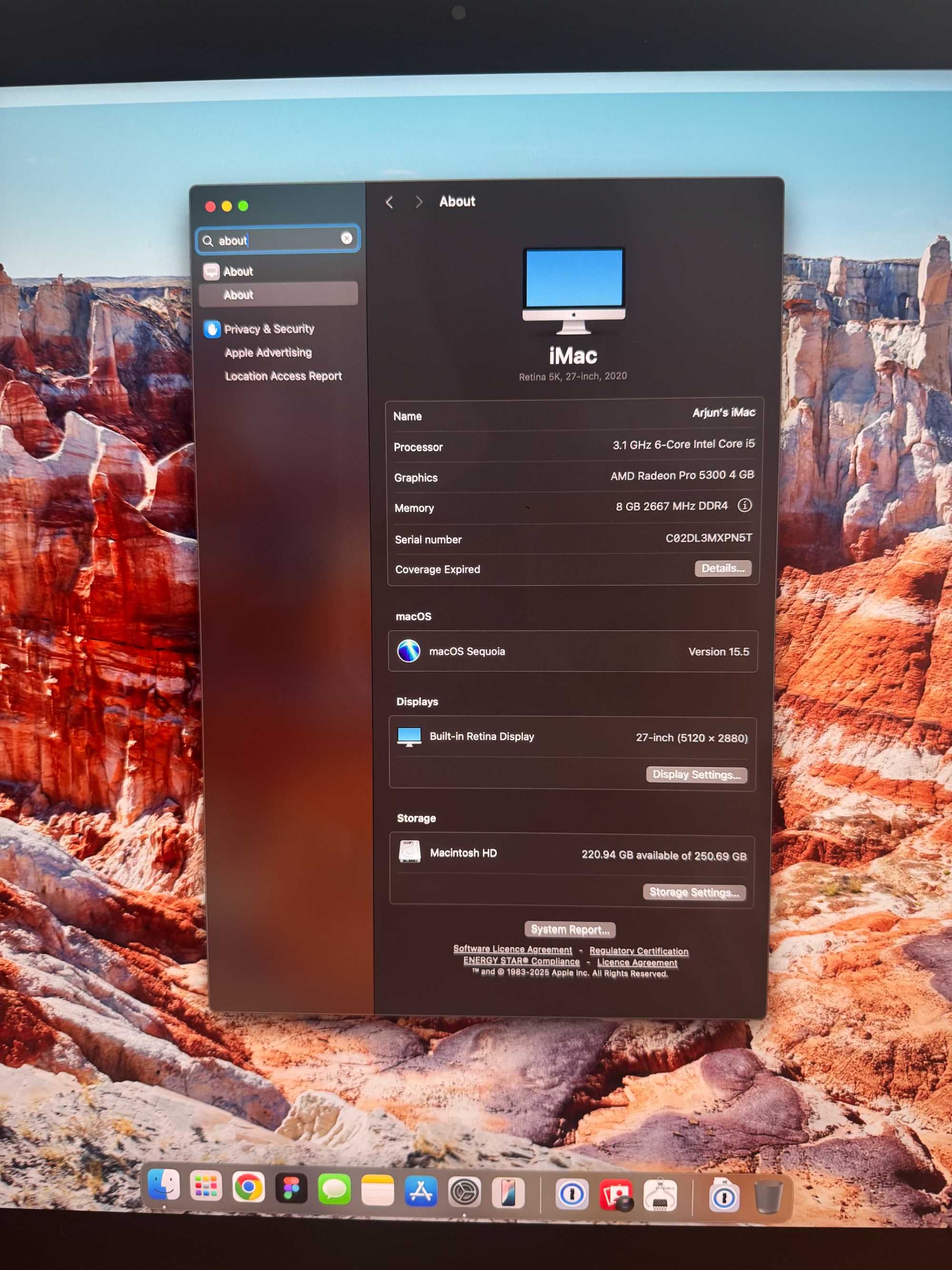Click the iMac illustration image
This screenshot has width=952, height=1270.
pyautogui.click(x=574, y=290)
